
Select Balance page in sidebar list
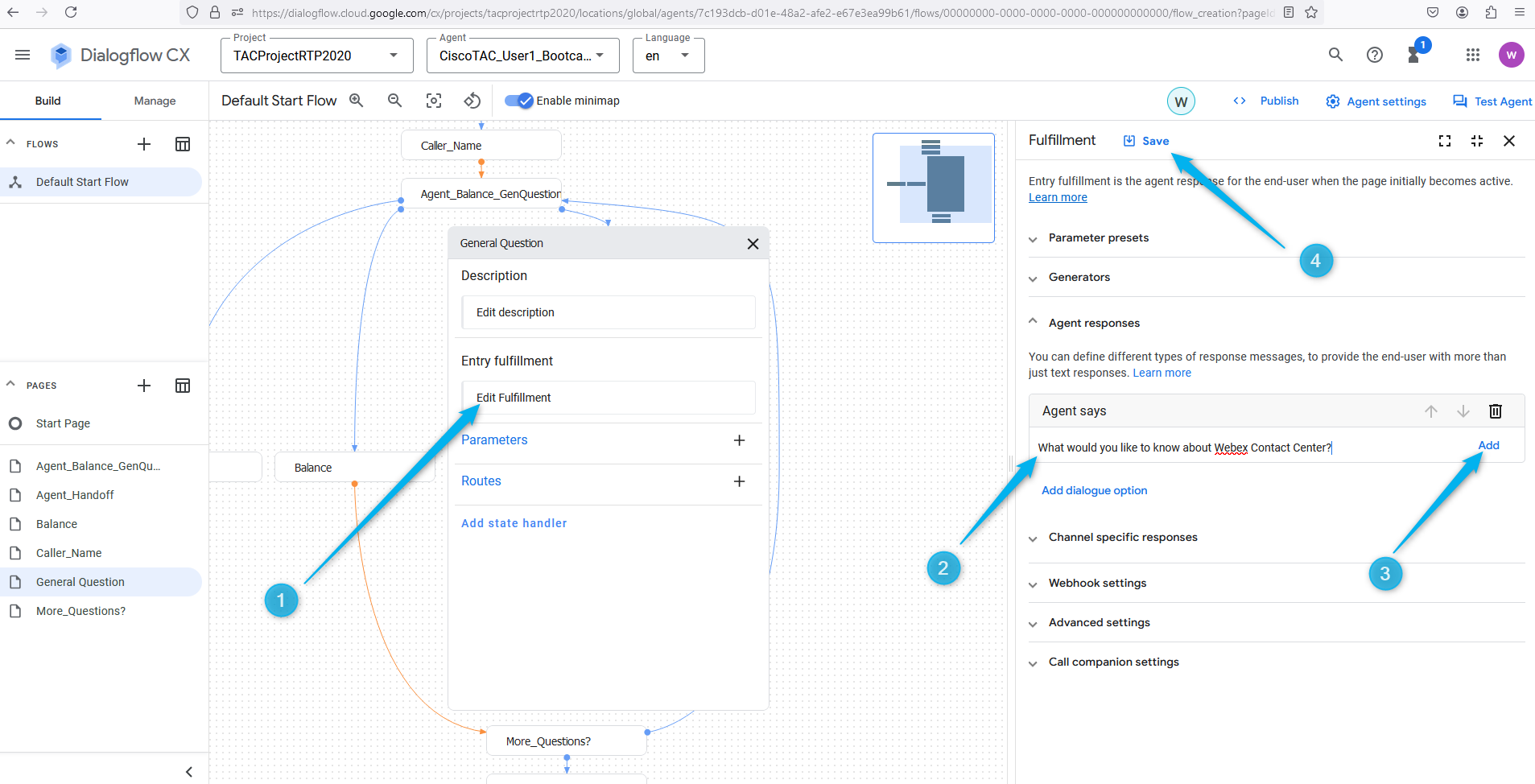[x=101, y=524]
